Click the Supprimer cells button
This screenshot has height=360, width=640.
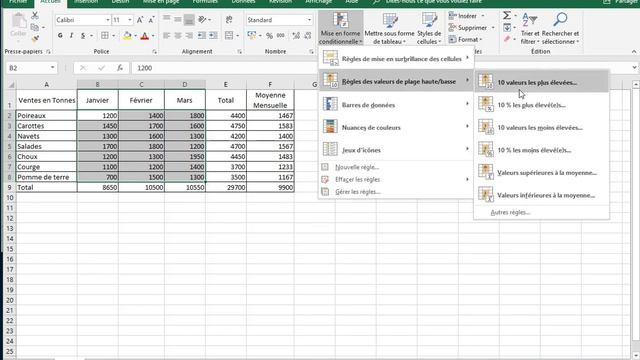coord(471,28)
